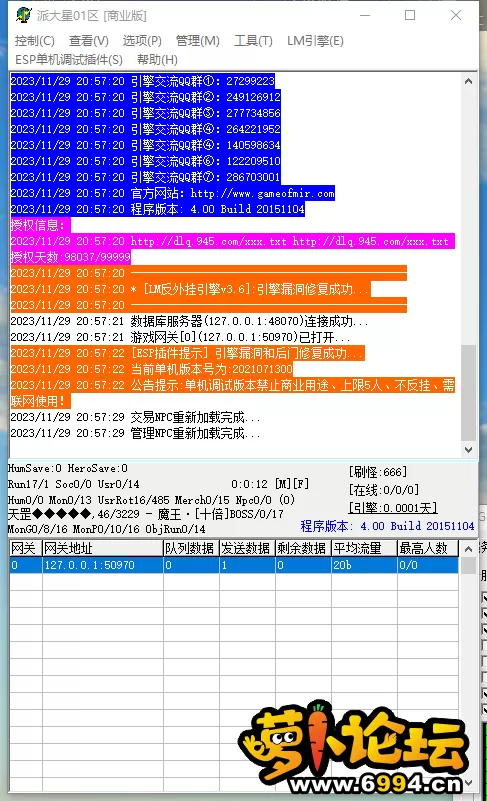Open the ESP单机调试插件(S) menu
This screenshot has height=801, width=487.
coord(69,60)
